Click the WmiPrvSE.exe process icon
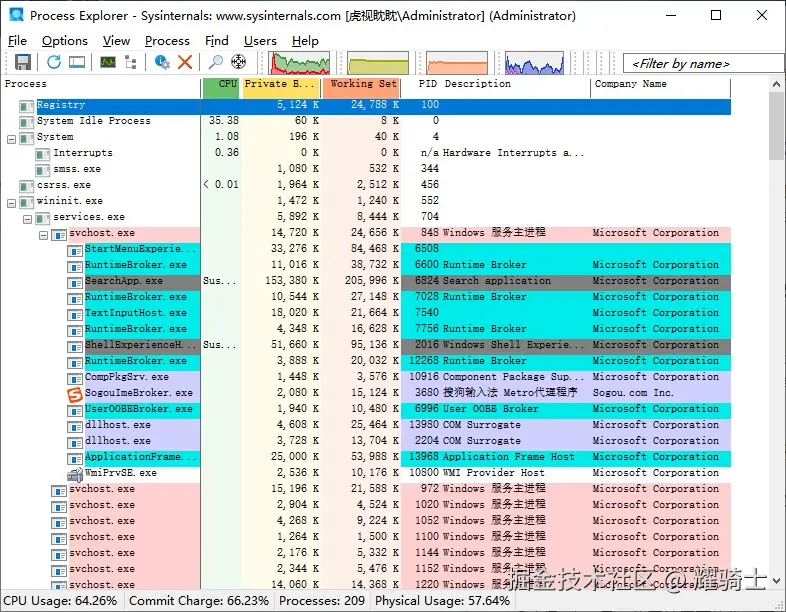786x612 pixels. [x=75, y=474]
